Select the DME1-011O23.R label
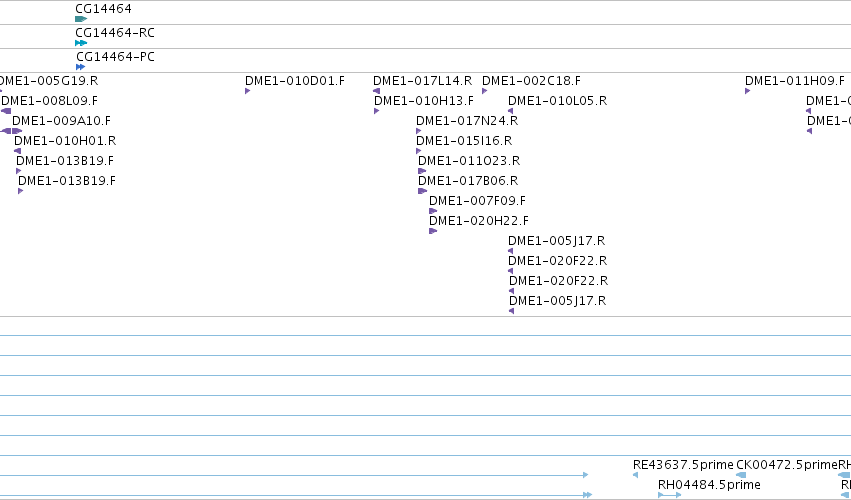This screenshot has width=851, height=500. (x=469, y=161)
